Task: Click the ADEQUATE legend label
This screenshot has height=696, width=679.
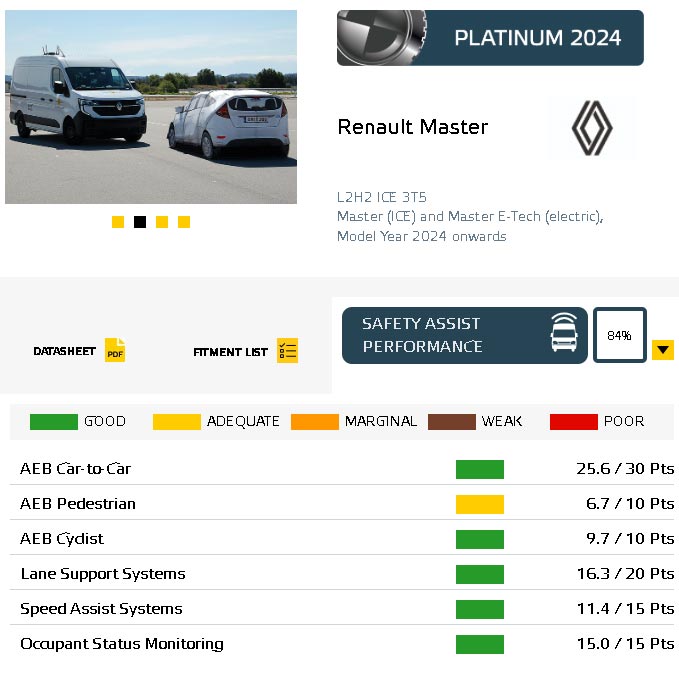Action: click(243, 421)
